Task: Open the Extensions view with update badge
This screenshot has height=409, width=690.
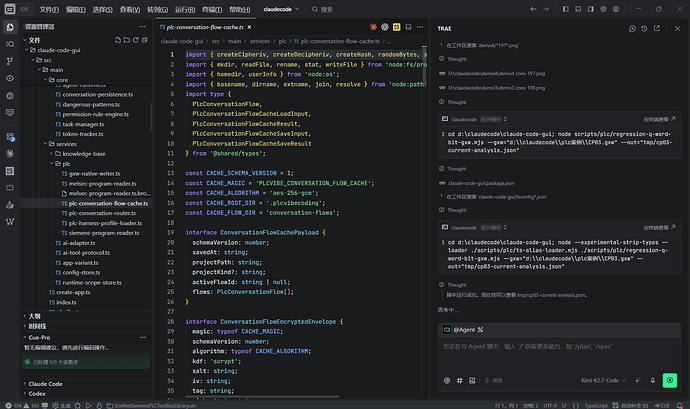Action: coord(10,137)
